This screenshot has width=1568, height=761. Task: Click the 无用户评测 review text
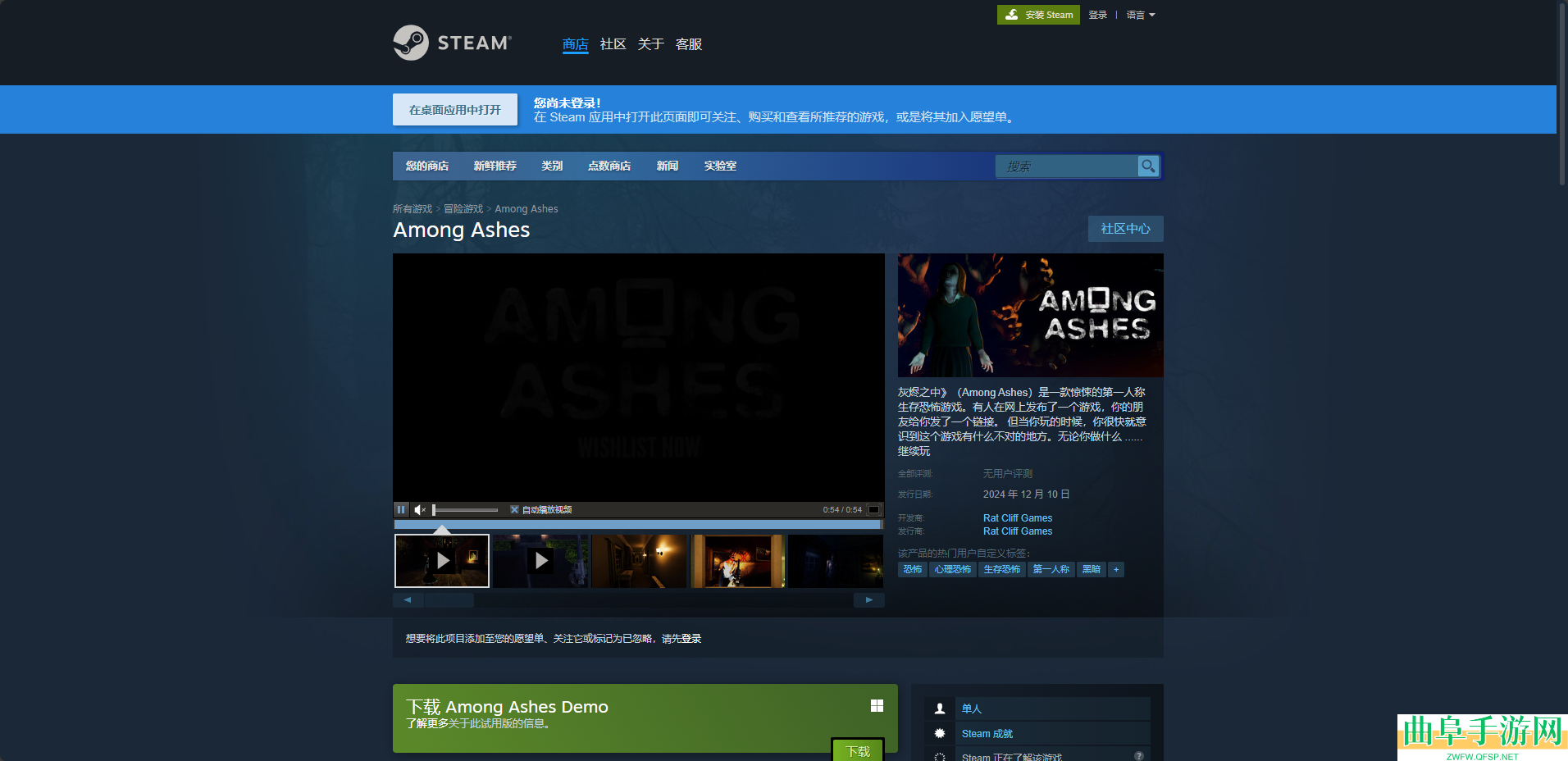(1008, 474)
